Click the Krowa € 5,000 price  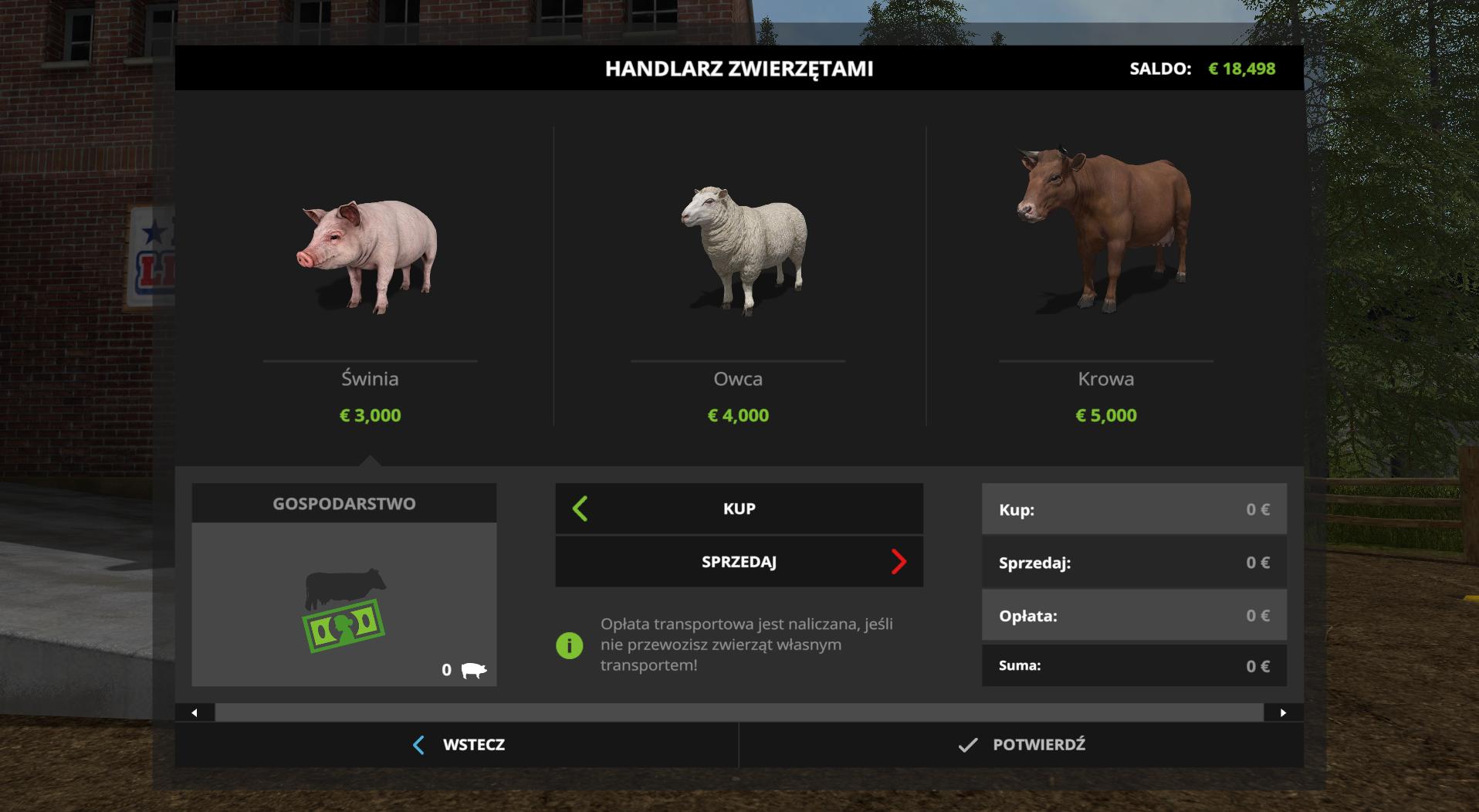[x=1106, y=415]
